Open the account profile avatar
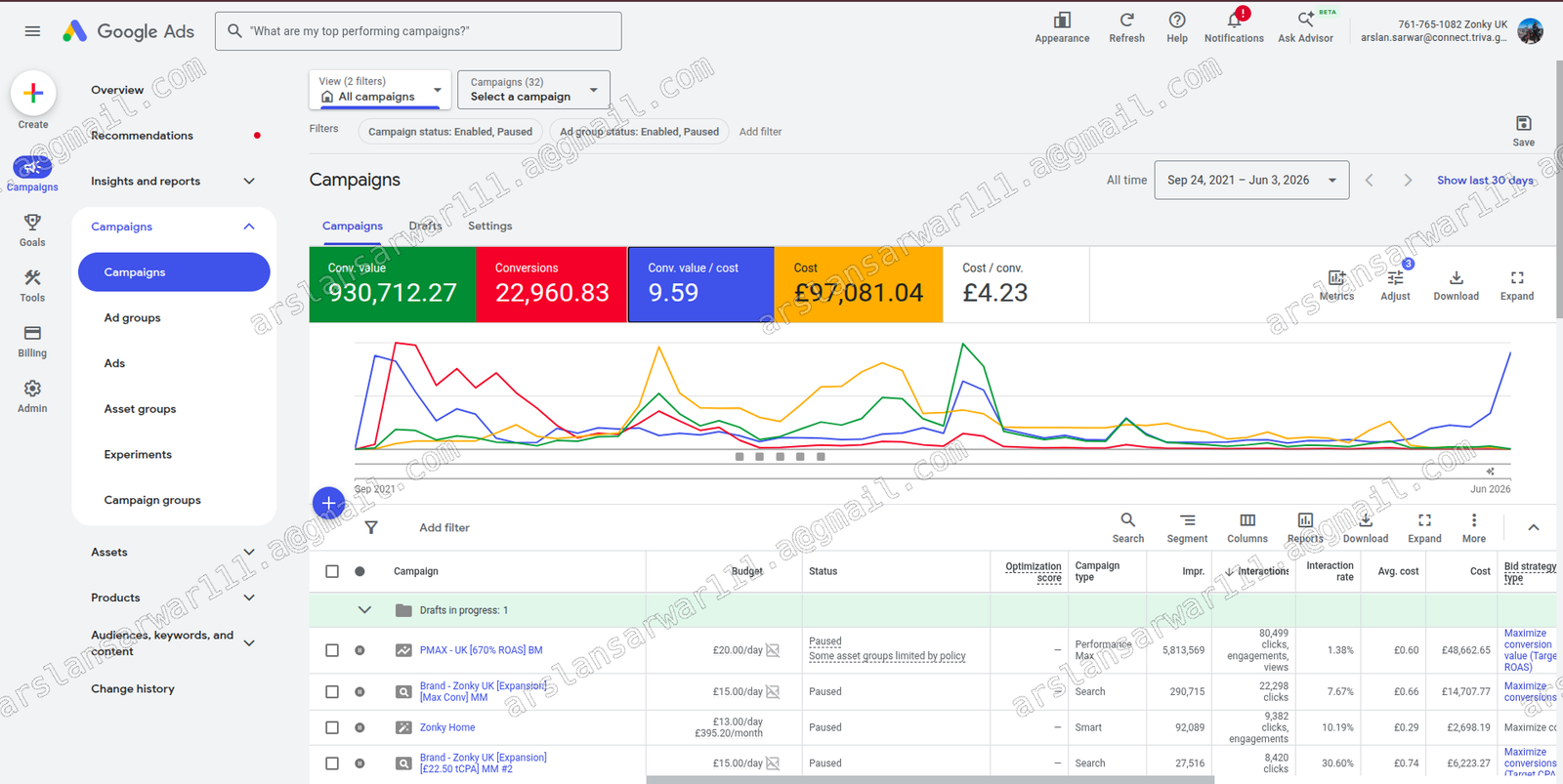Screen dimensions: 1563x784 click(1531, 31)
